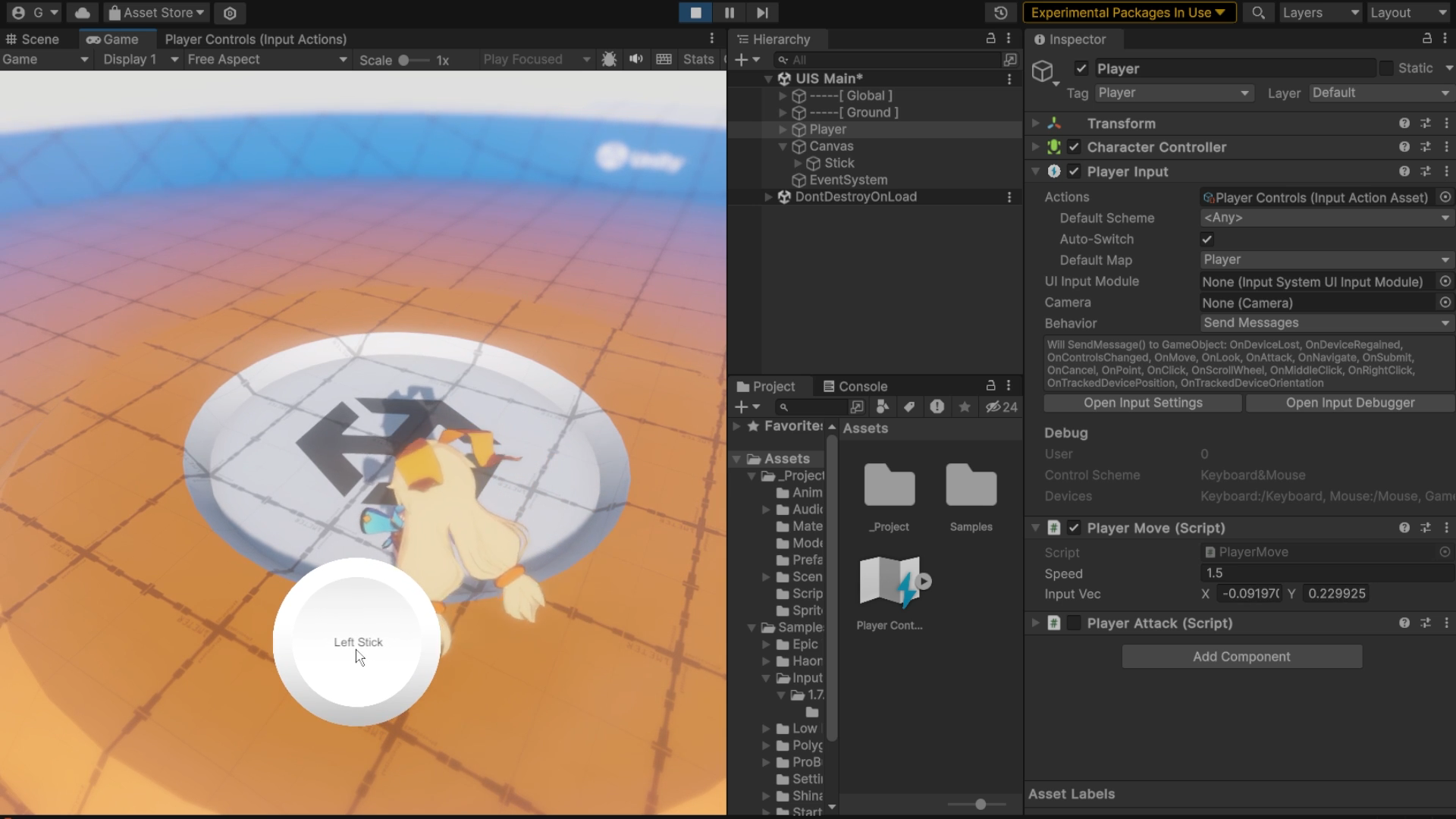Uncheck the Auto-Switch checkbox

click(1207, 240)
